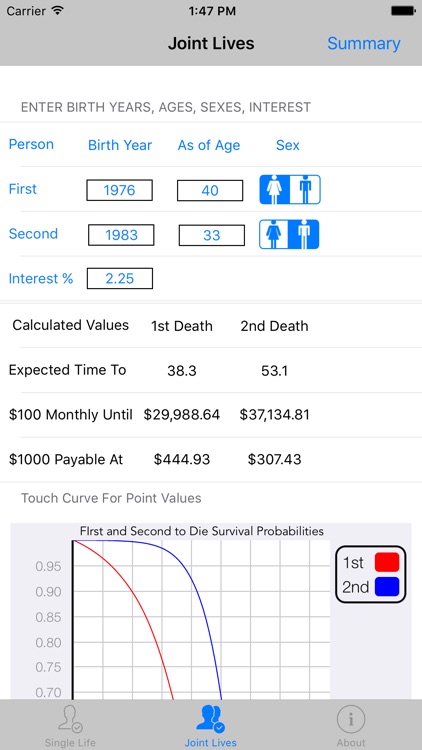Switch to the Joint Lives tab
422x750 pixels.
coord(211,726)
